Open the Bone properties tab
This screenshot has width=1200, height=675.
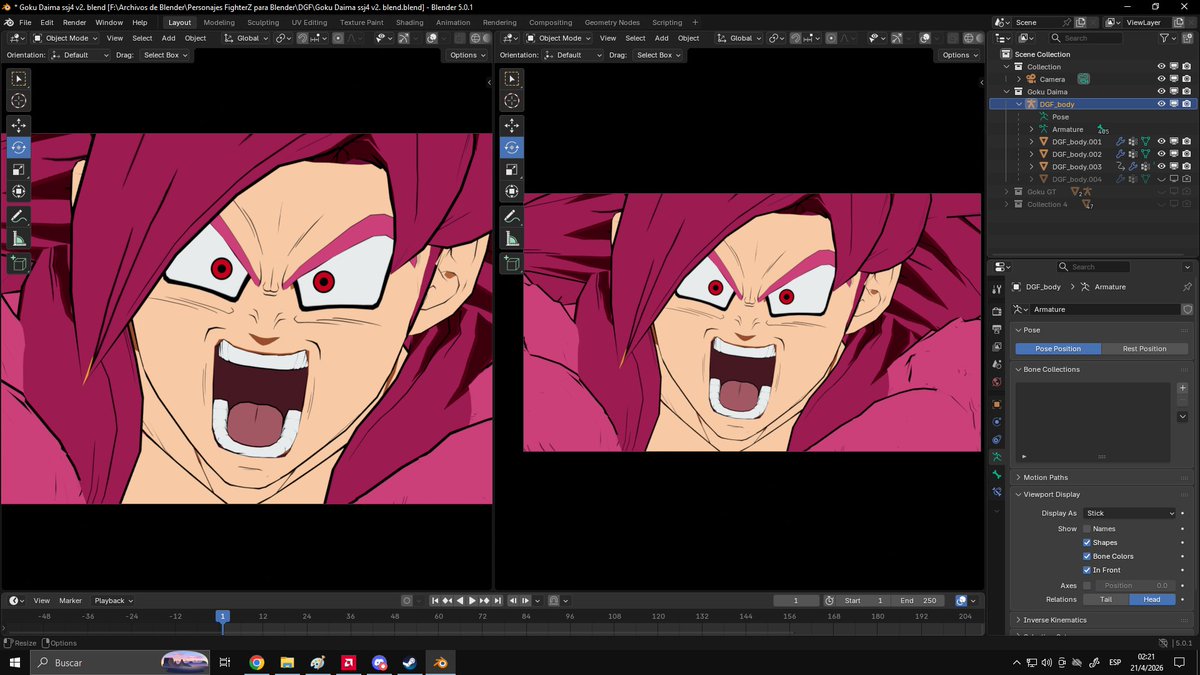coord(996,474)
